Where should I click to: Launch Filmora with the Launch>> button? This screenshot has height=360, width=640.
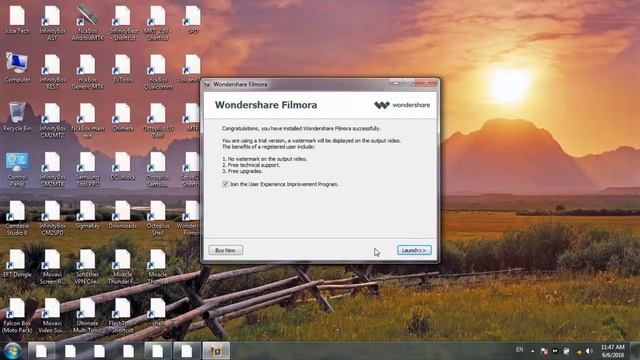click(x=414, y=250)
